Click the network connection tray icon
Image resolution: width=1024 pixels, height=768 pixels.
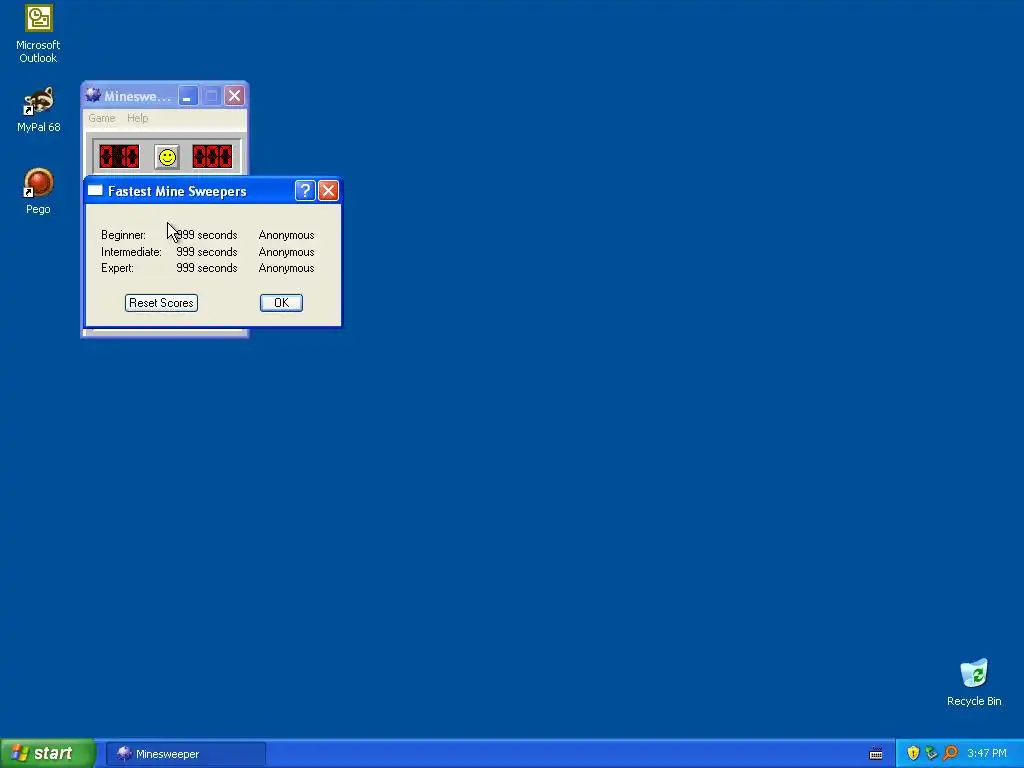tap(931, 754)
